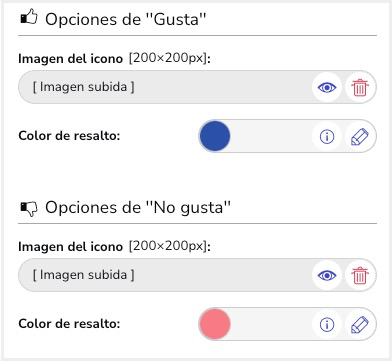This screenshot has width=392, height=362.
Task: Click the pink "No gusta" highlight color swatch
Action: (215, 324)
